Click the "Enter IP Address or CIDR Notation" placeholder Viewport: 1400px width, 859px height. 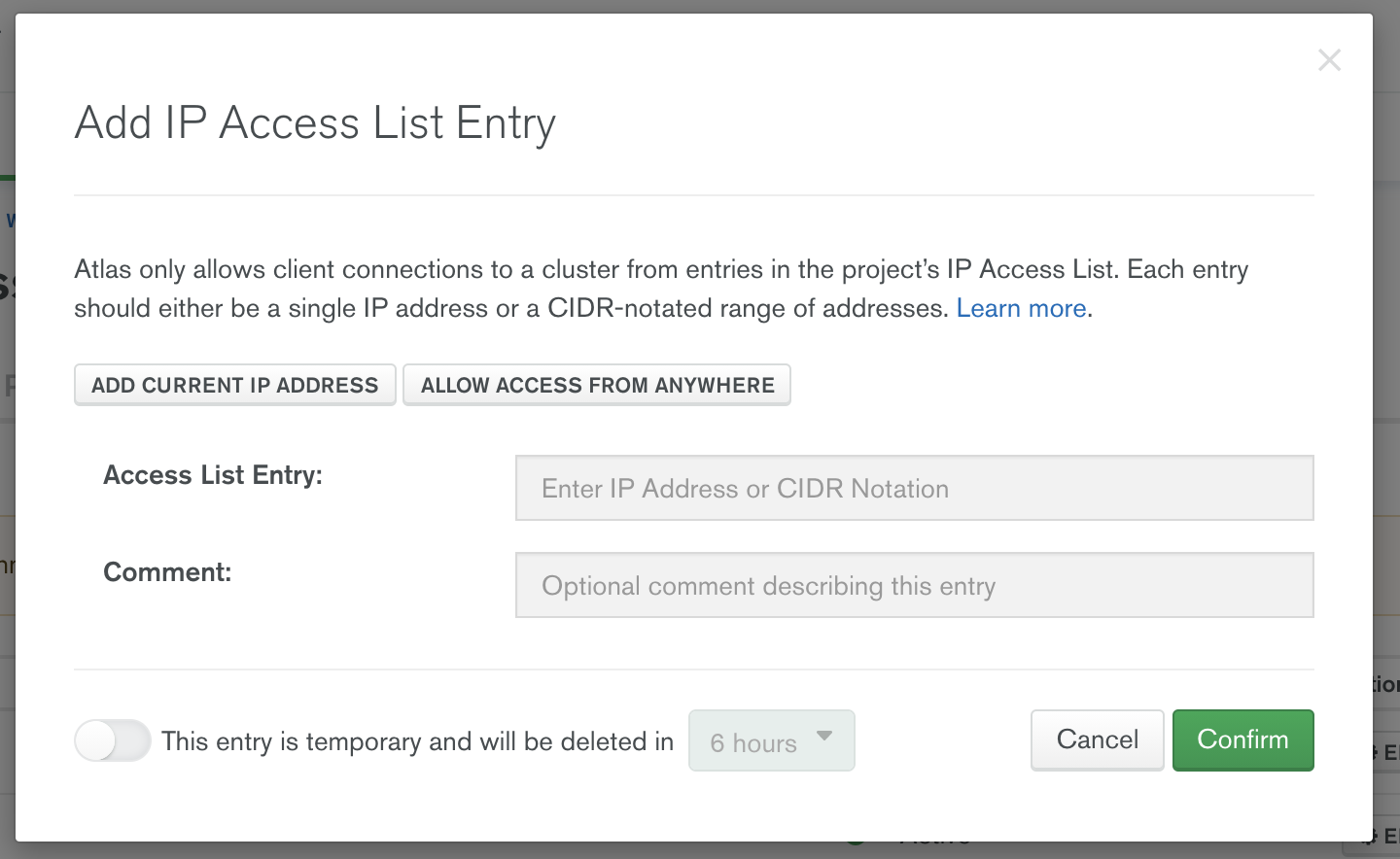745,489
